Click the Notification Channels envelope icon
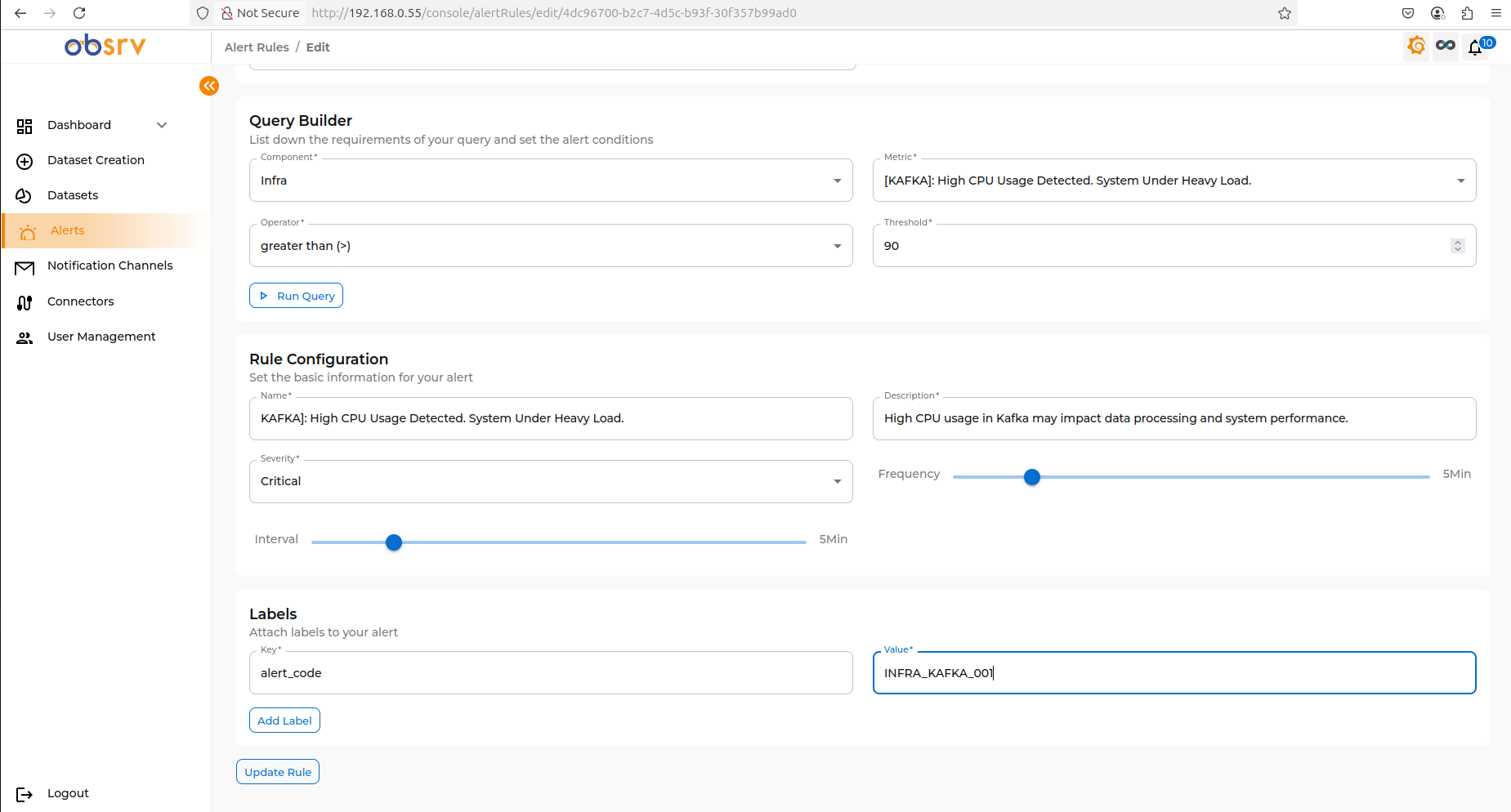1511x812 pixels. [x=25, y=267]
